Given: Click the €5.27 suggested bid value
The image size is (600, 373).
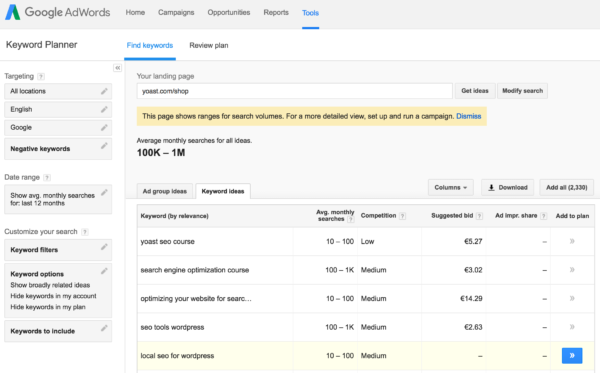Looking at the screenshot, I should 473,241.
